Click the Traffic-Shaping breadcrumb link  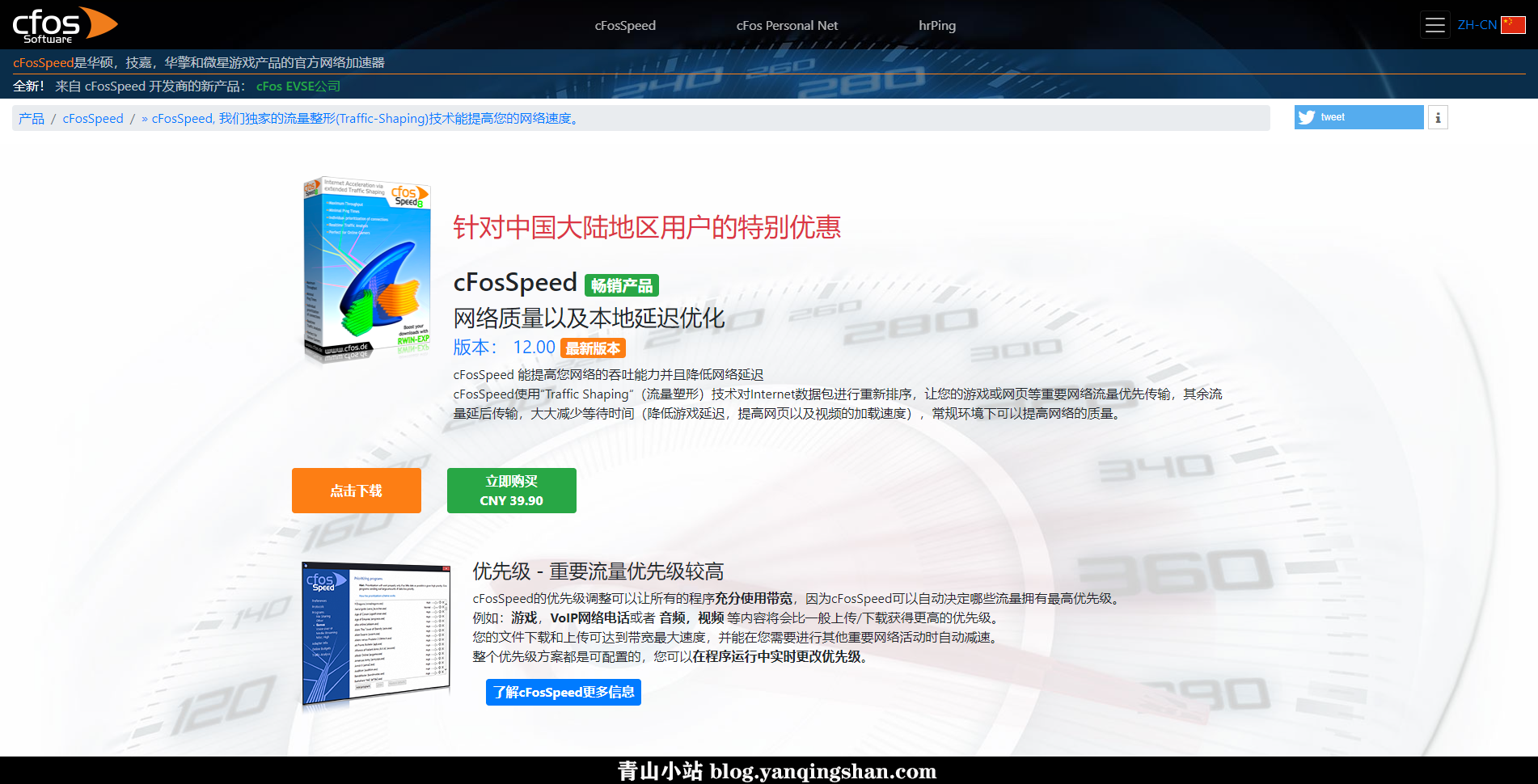(361, 118)
